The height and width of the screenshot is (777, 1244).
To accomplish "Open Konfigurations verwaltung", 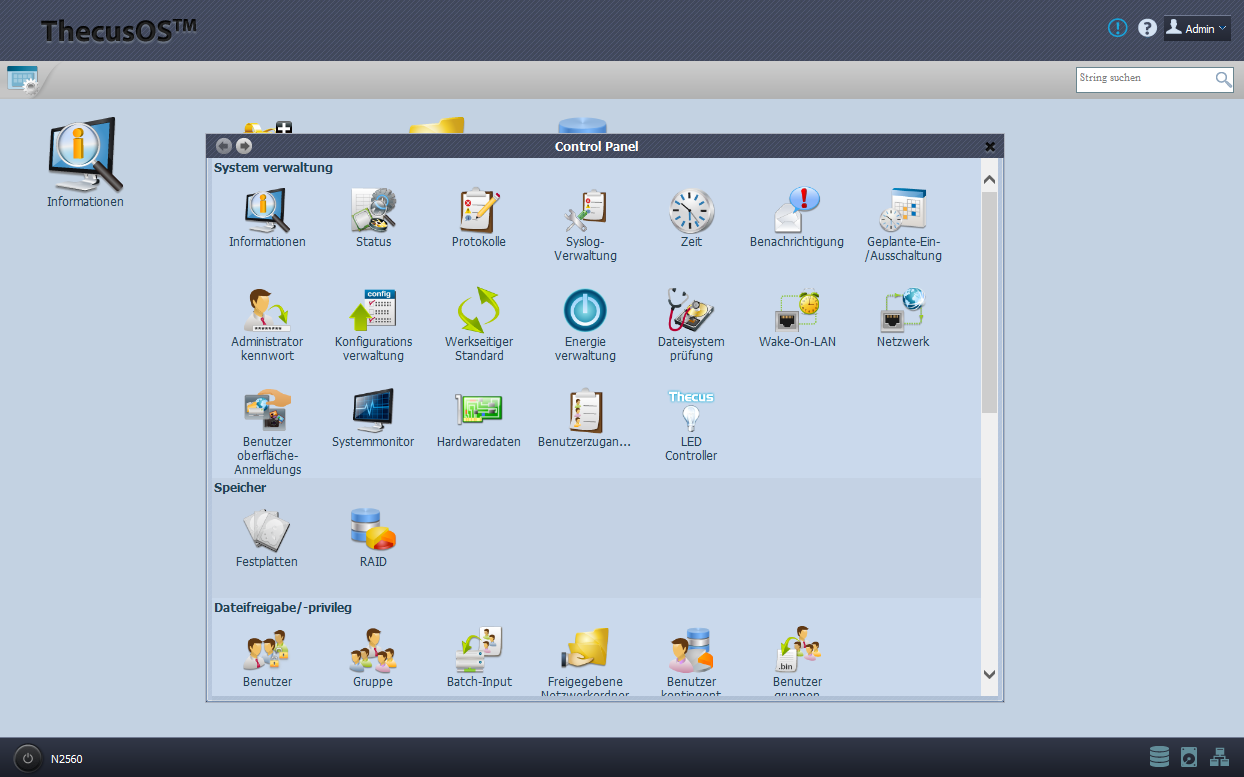I will pyautogui.click(x=373, y=325).
